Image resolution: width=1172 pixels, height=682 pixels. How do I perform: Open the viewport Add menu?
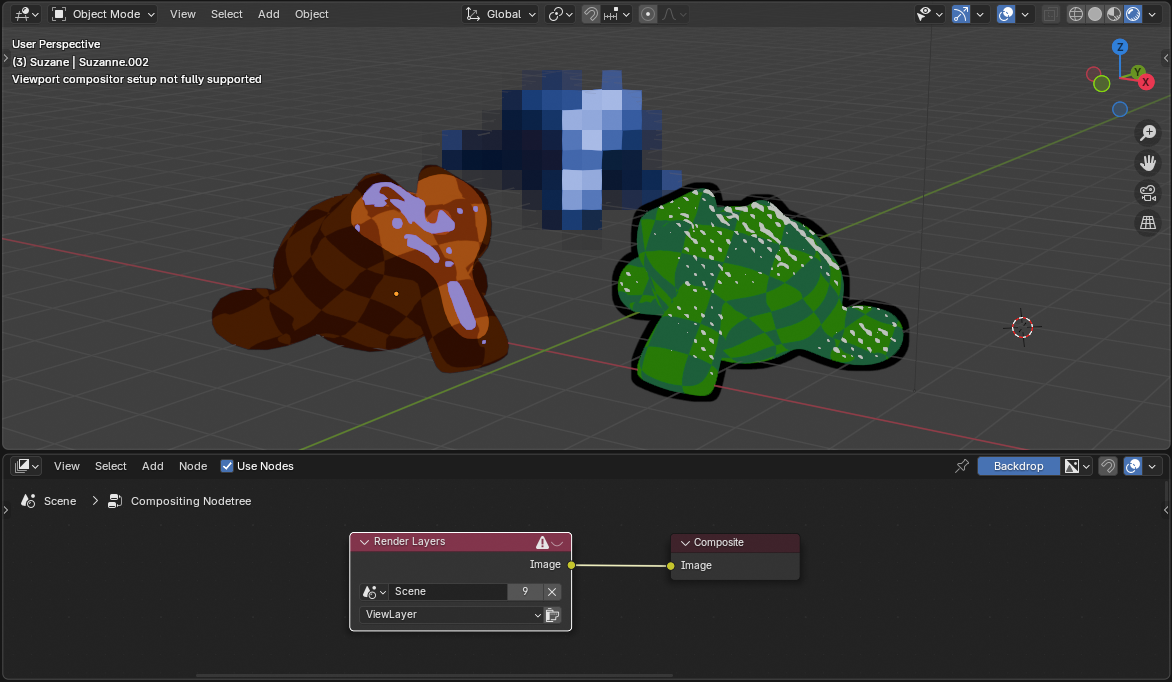coord(268,14)
